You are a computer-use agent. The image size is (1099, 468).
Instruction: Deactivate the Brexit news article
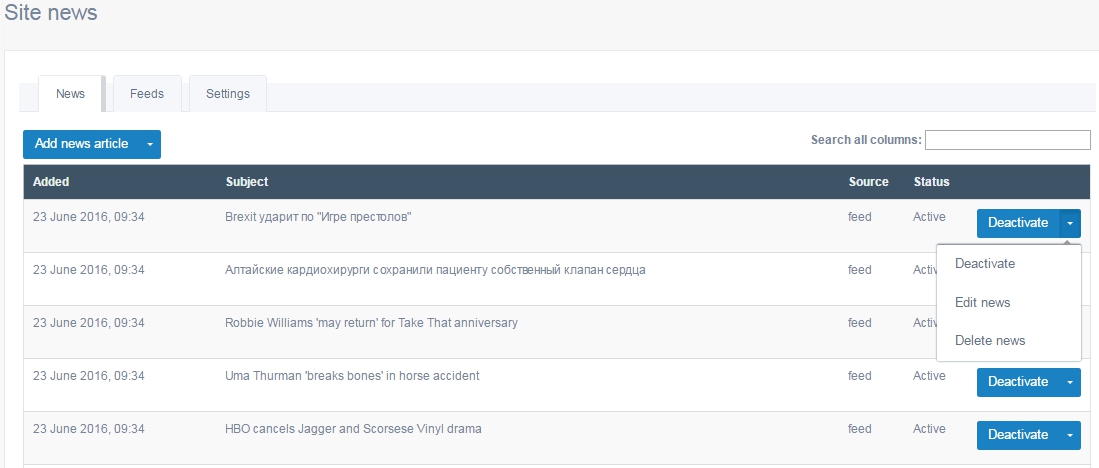point(1018,223)
